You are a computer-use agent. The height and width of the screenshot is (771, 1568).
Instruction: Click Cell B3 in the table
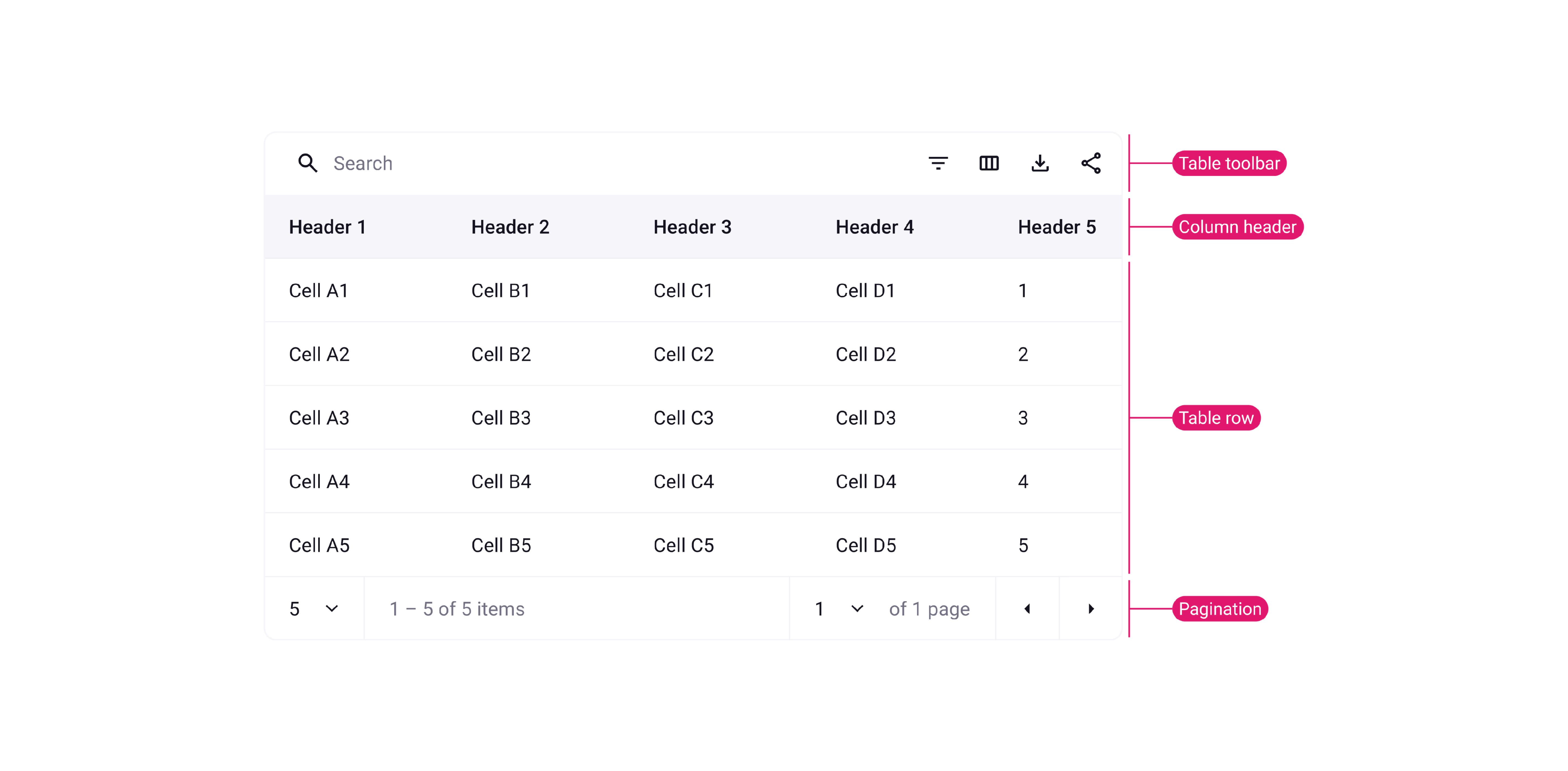(501, 418)
